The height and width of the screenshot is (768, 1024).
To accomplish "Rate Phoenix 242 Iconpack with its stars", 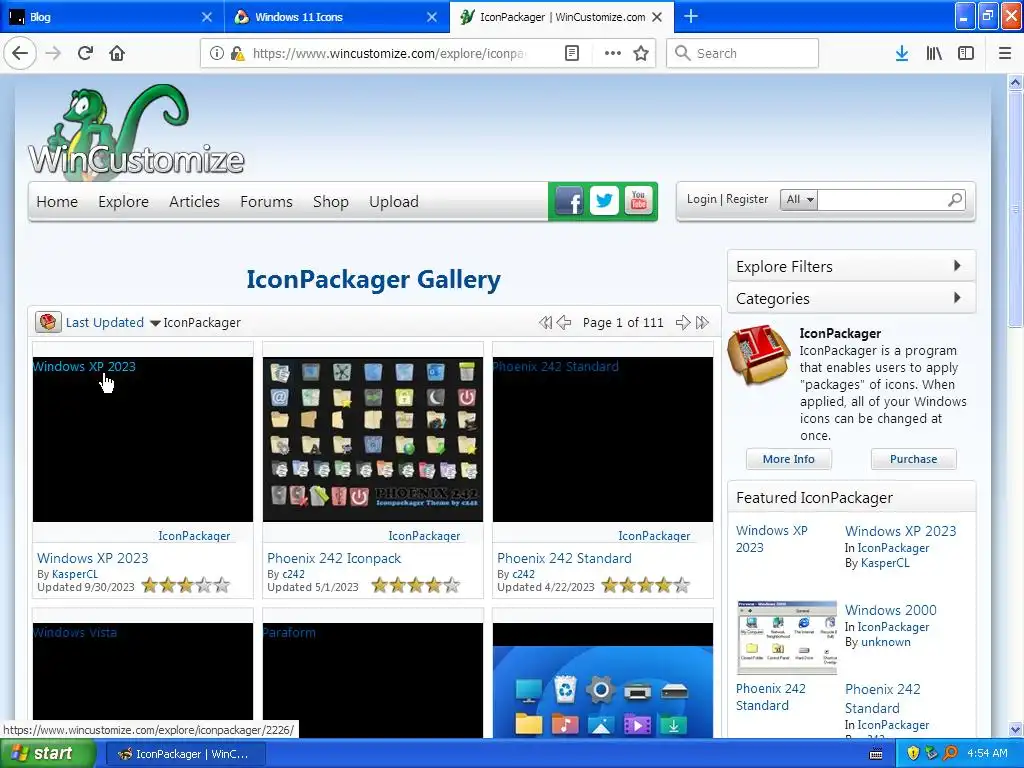I will tap(416, 585).
